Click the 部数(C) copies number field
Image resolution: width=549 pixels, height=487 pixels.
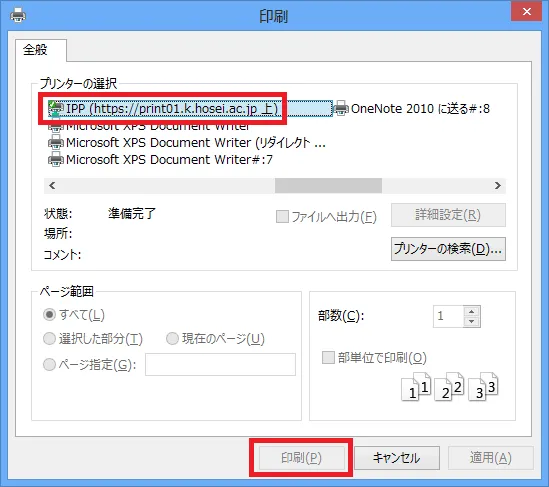[448, 316]
